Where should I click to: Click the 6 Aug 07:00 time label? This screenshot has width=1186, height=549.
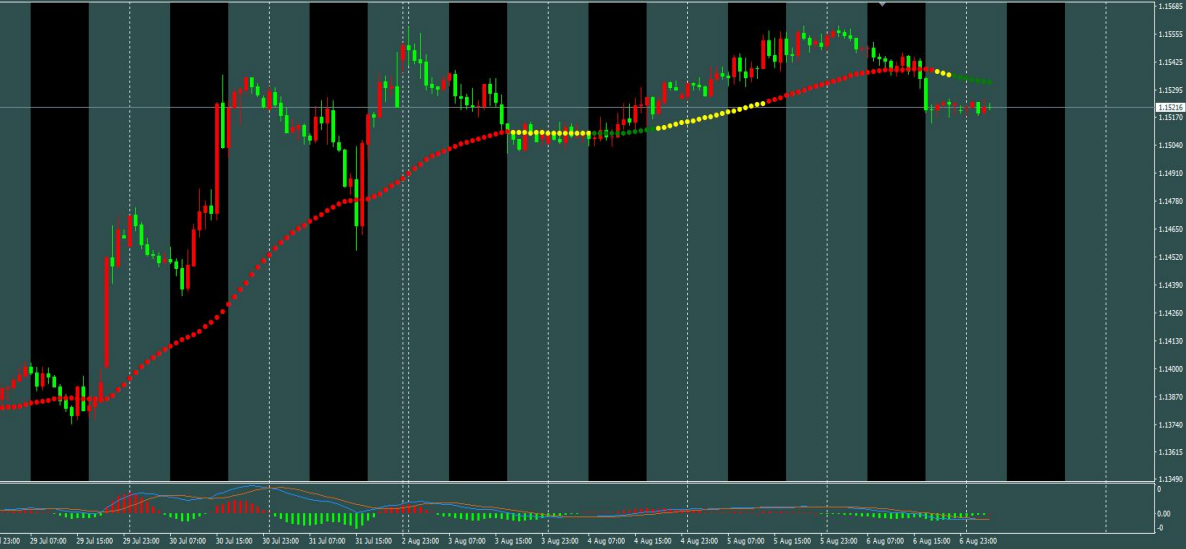click(x=885, y=541)
